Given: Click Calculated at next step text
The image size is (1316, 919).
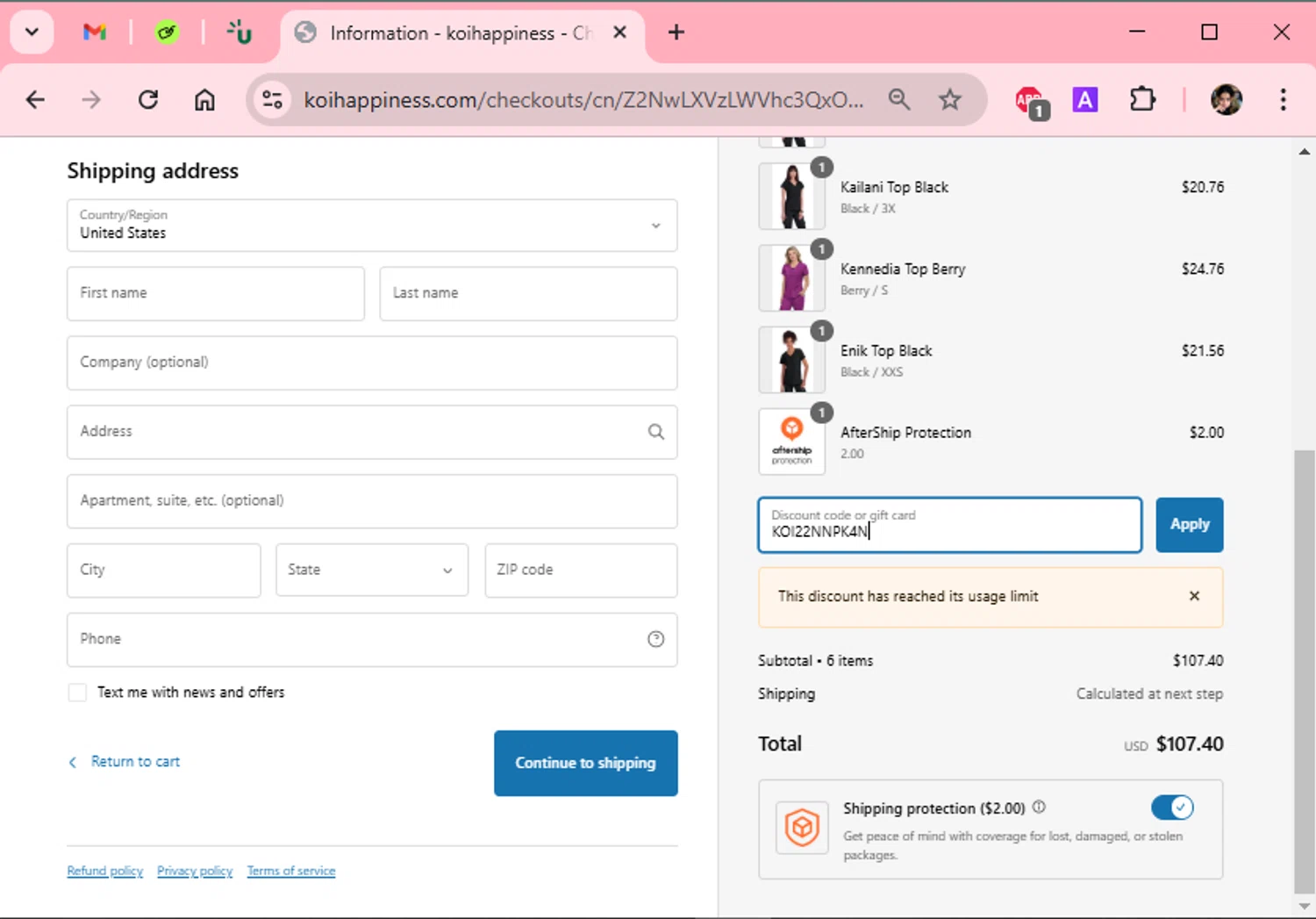Looking at the screenshot, I should pyautogui.click(x=1149, y=694).
